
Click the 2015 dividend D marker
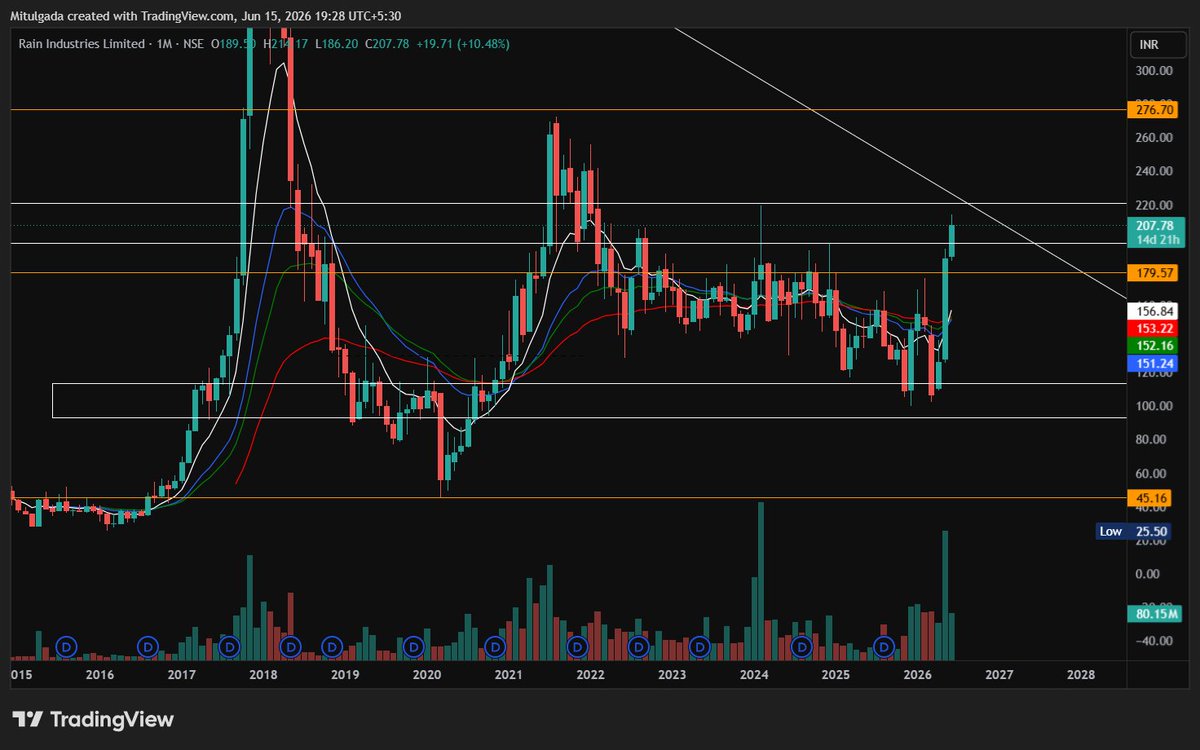[x=67, y=647]
